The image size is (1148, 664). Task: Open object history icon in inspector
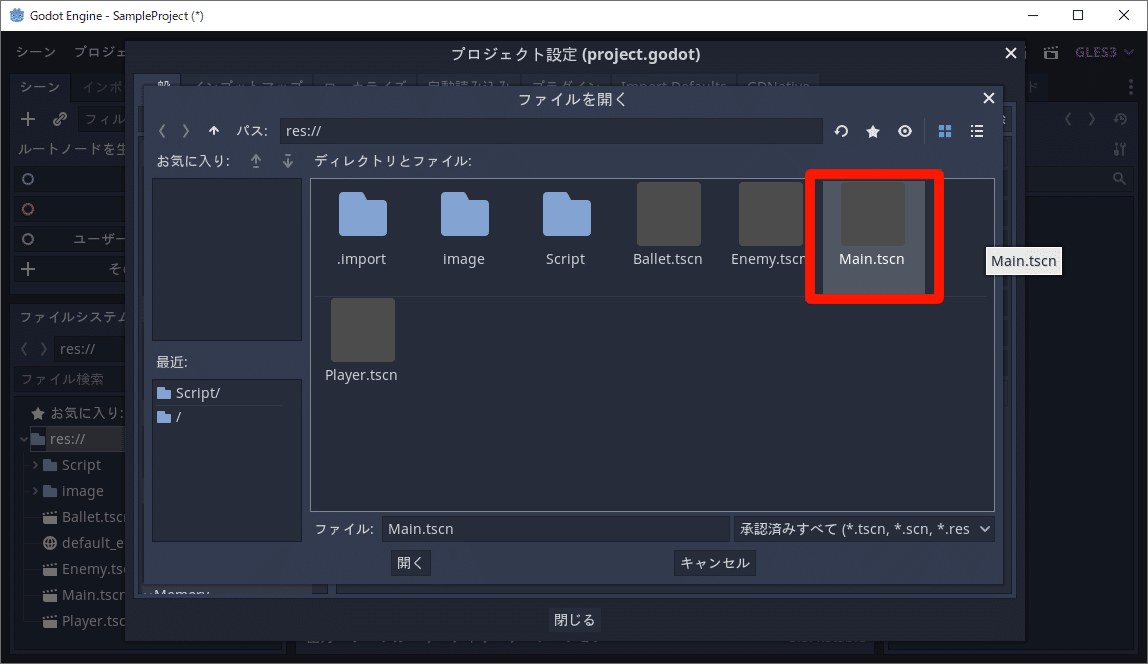(1120, 119)
